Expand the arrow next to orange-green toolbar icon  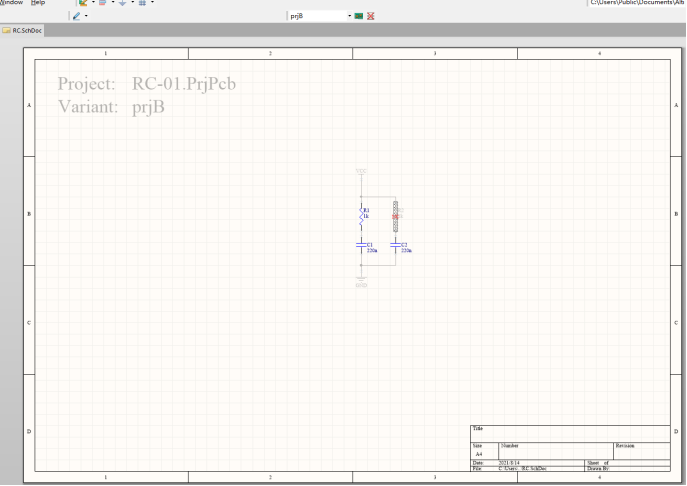pos(93,2)
